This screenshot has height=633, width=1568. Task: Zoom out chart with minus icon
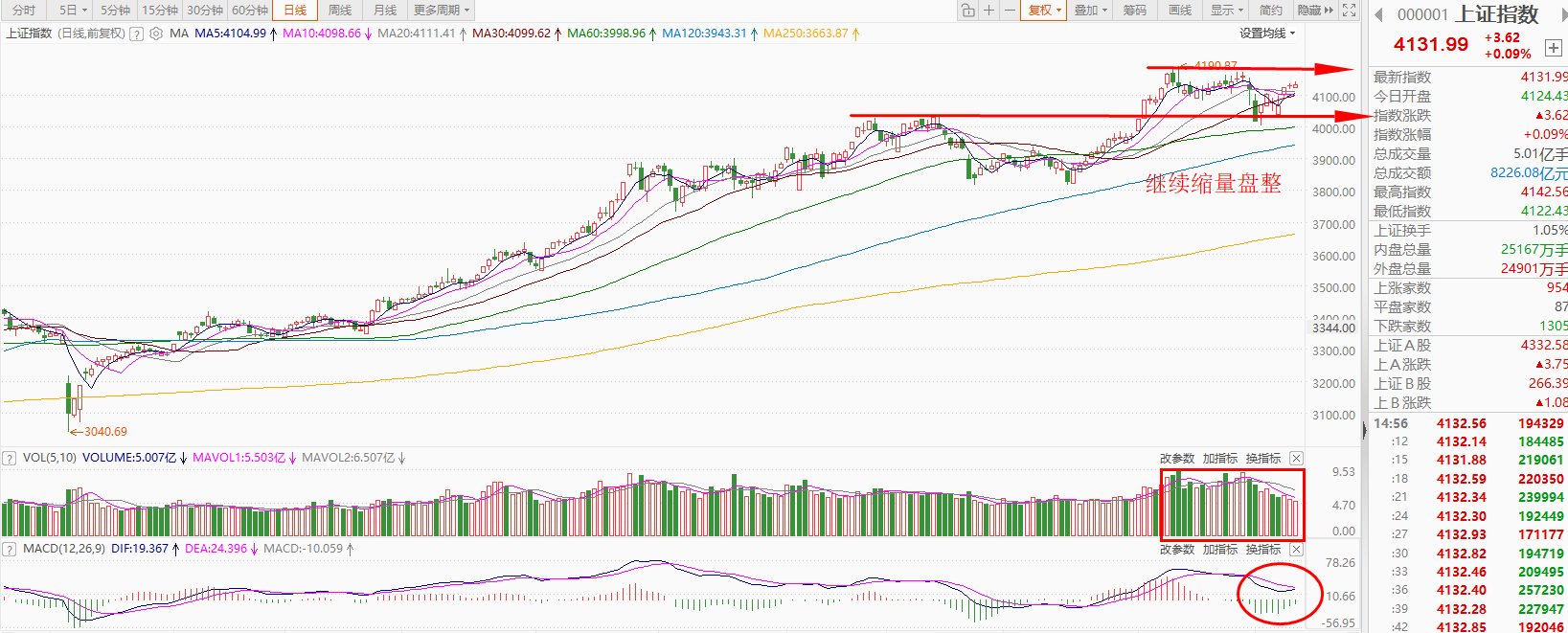[1010, 11]
